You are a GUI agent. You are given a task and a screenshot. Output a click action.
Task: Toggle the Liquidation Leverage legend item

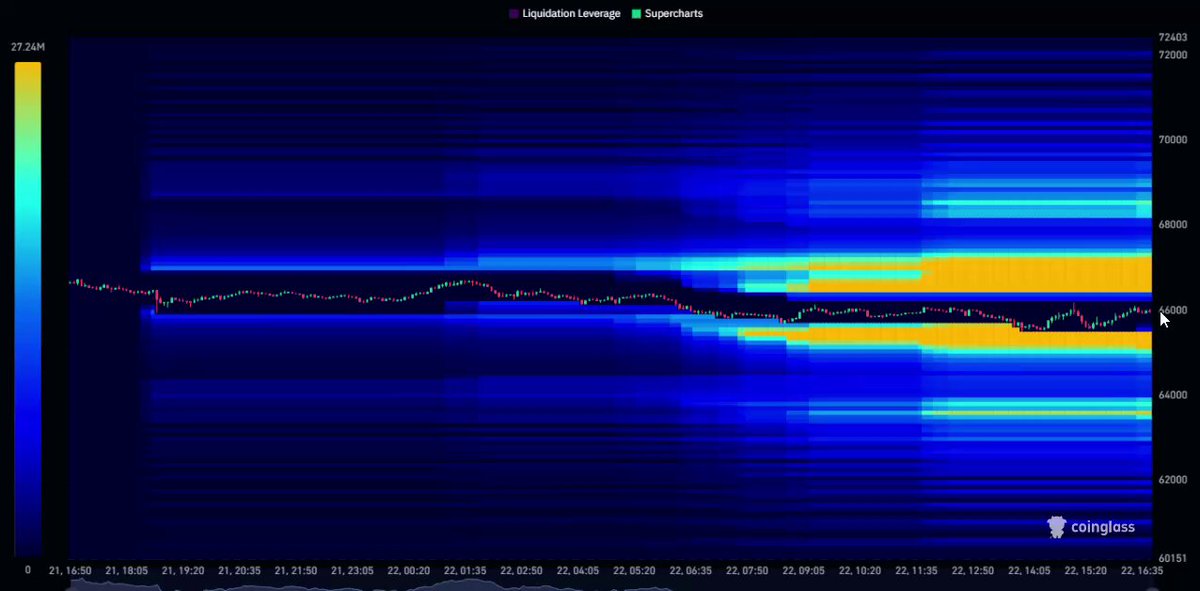[564, 14]
